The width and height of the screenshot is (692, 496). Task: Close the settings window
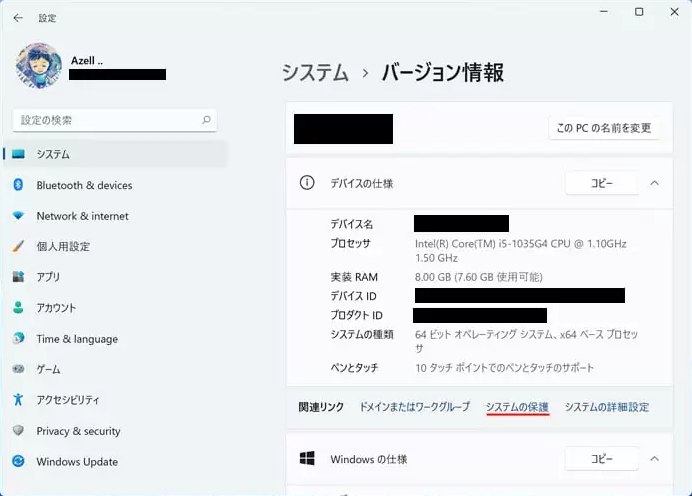(674, 12)
